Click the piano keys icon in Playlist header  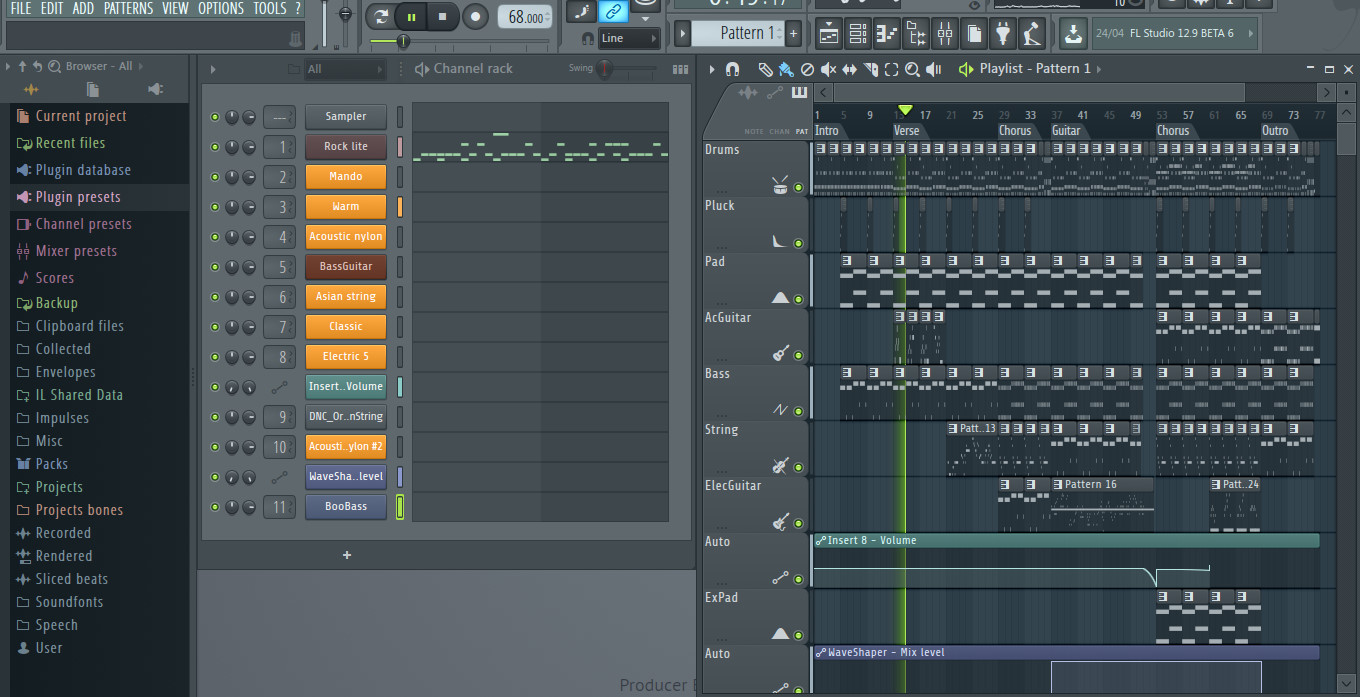pos(798,93)
